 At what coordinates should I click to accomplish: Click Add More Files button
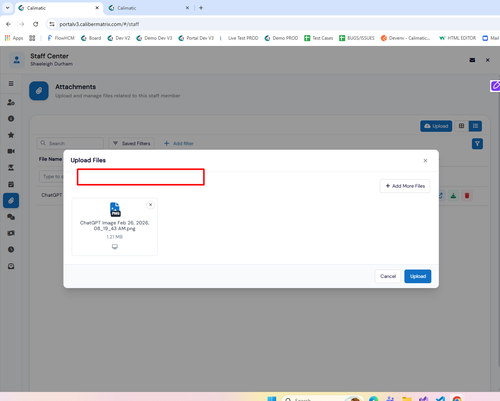(x=405, y=186)
